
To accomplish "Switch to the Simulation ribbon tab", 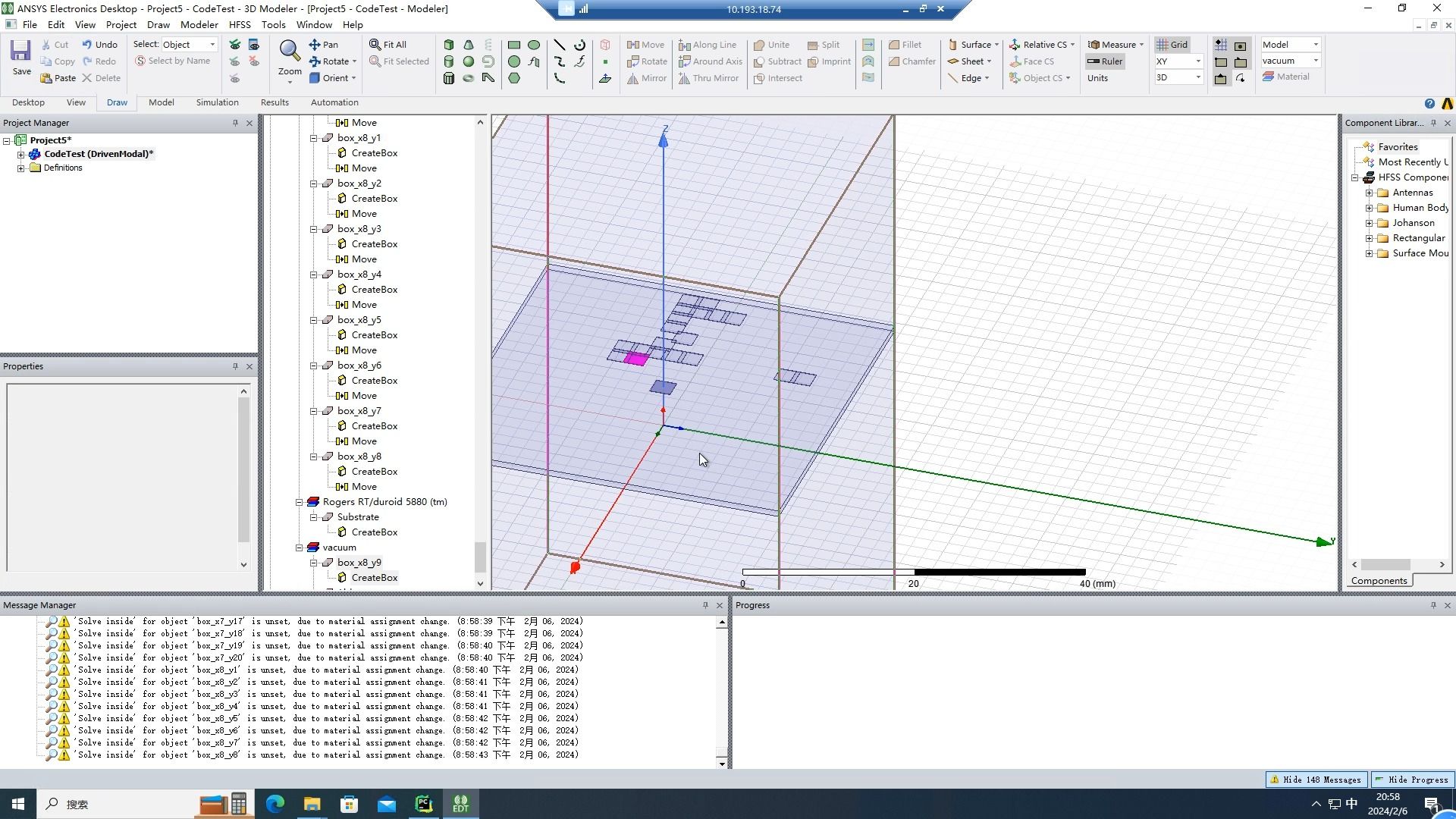I will [x=217, y=102].
